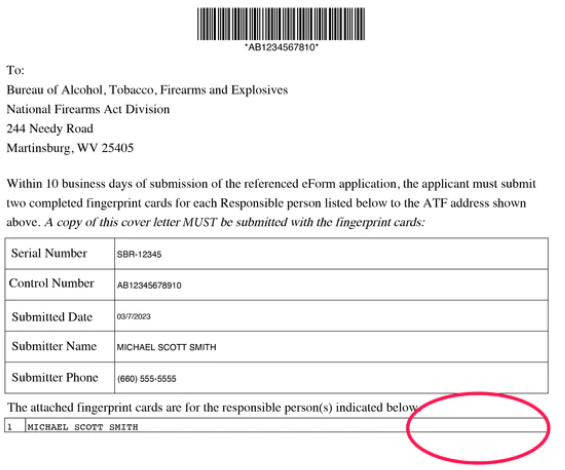Click barcode number text AB1234567810
This screenshot has width=565, height=470.
(281, 47)
